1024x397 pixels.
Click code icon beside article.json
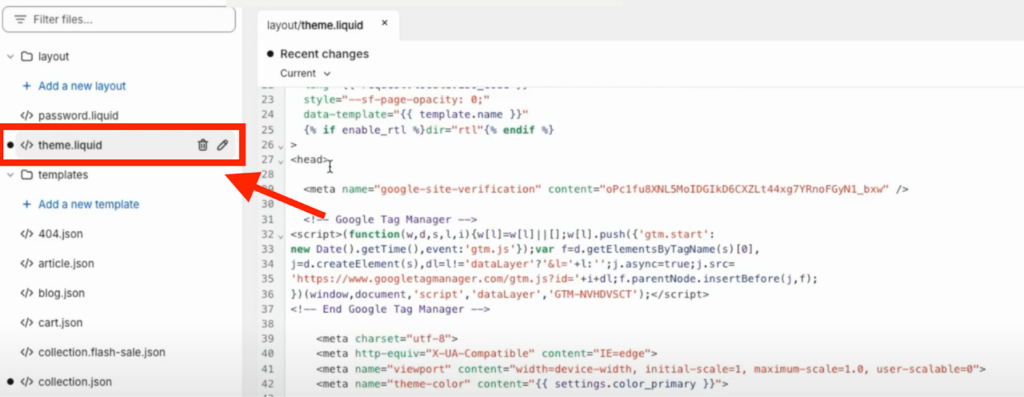[x=26, y=264]
